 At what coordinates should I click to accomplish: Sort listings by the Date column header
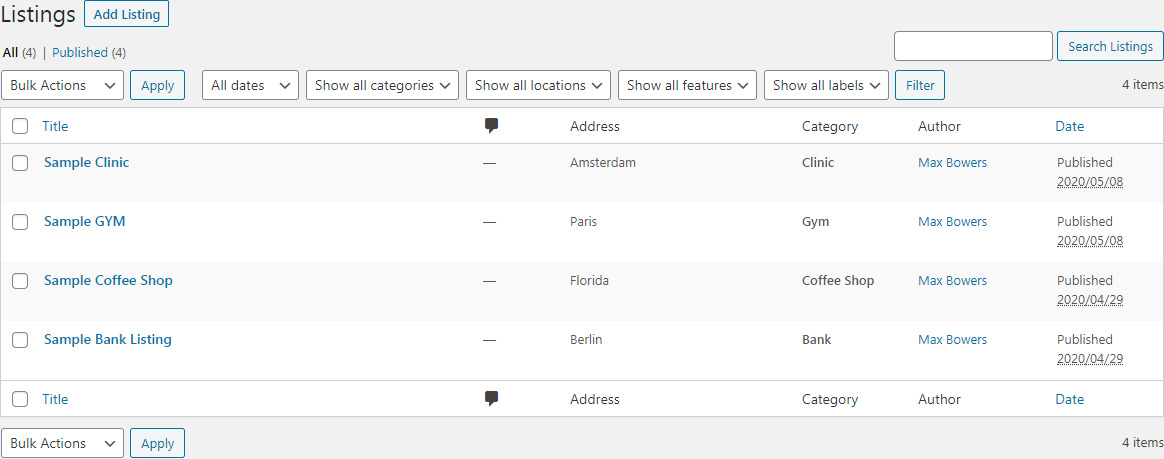click(1069, 126)
